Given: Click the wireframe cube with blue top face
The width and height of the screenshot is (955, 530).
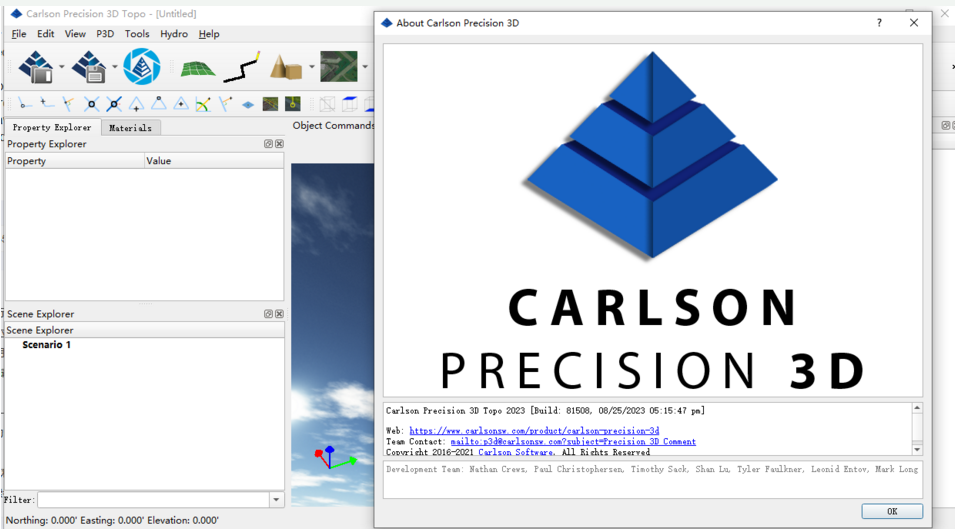Looking at the screenshot, I should 350,104.
